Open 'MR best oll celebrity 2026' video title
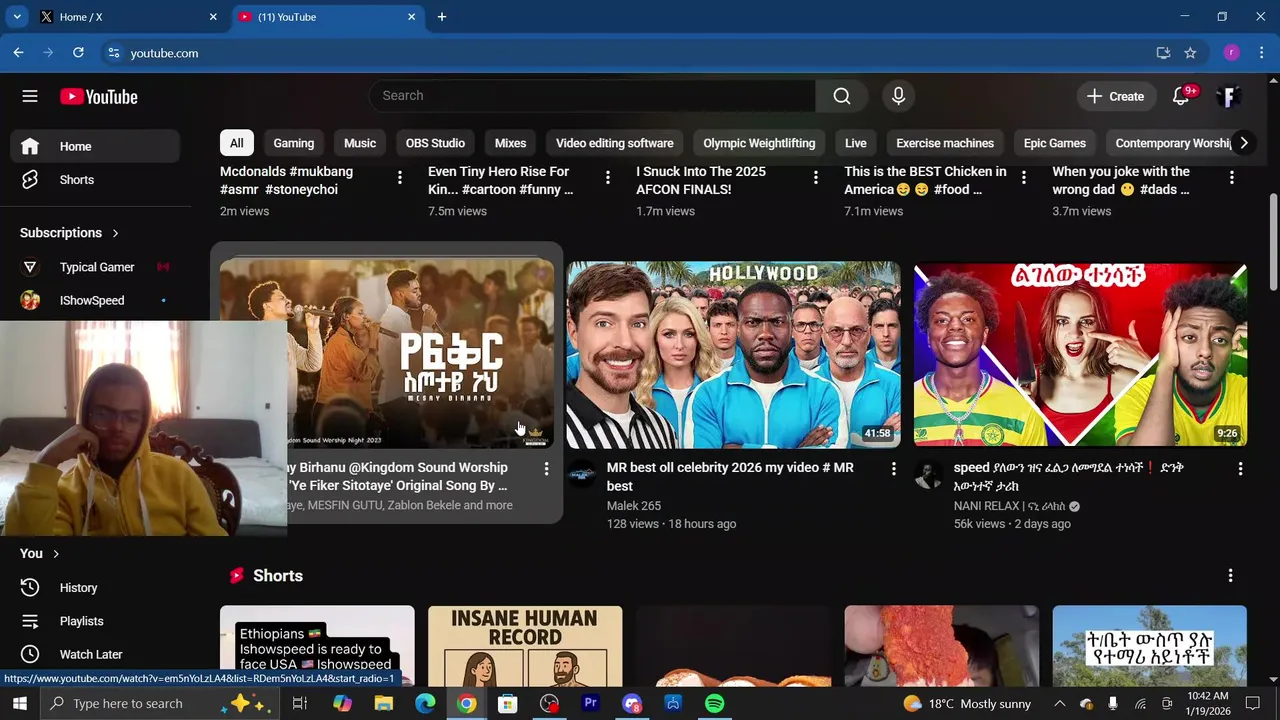1280x720 pixels. coord(730,476)
